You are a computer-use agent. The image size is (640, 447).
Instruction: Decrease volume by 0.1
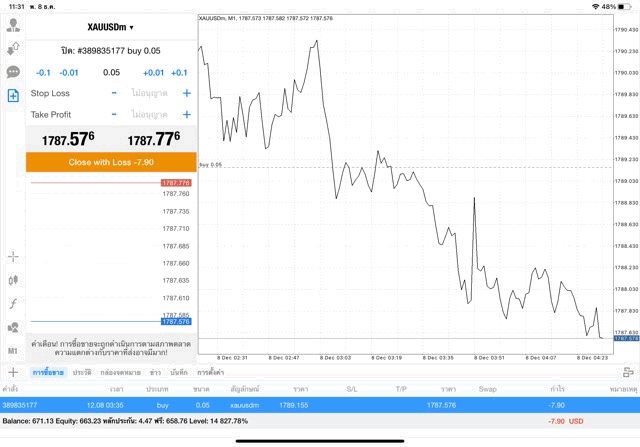(x=43, y=73)
